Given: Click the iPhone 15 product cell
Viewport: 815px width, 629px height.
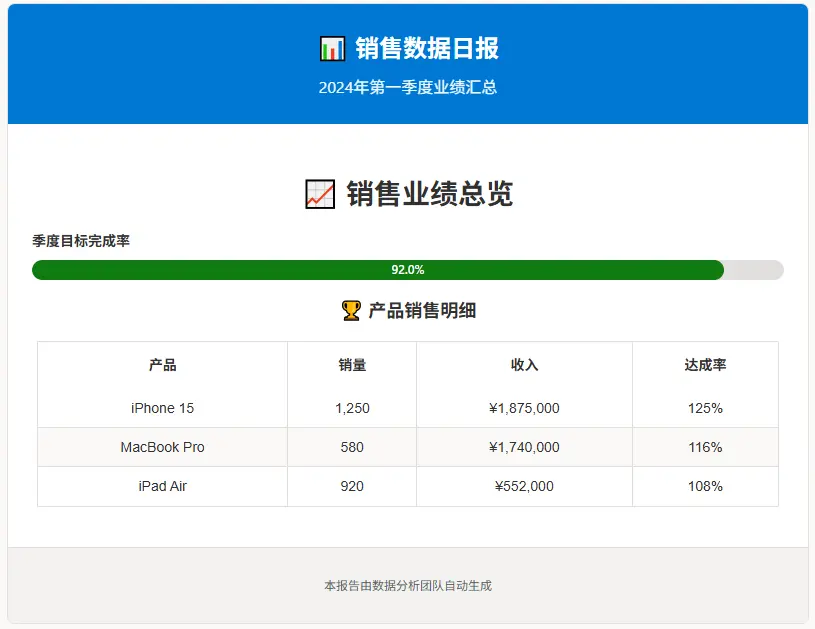Looking at the screenshot, I should [162, 408].
